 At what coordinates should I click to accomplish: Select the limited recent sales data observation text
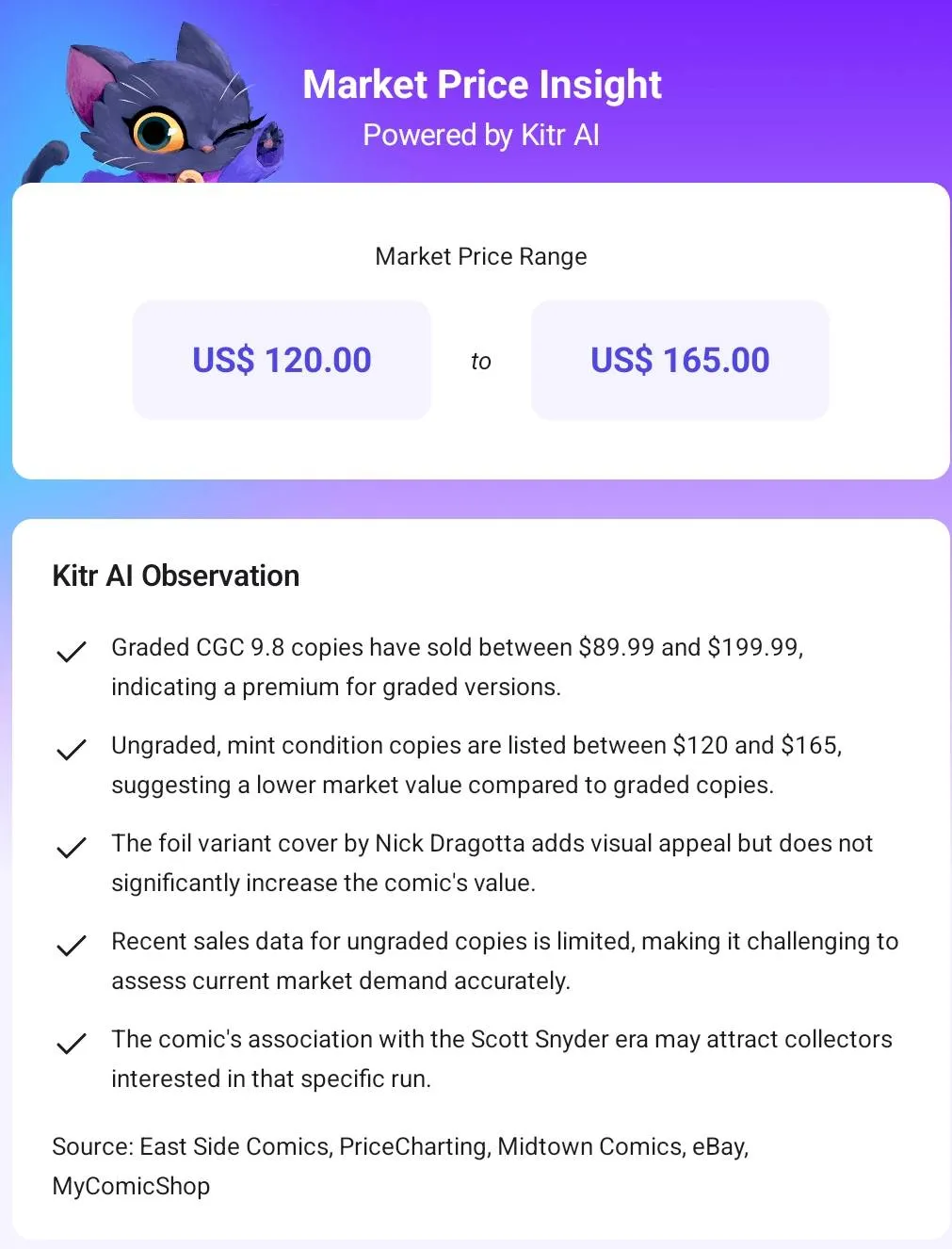point(504,961)
